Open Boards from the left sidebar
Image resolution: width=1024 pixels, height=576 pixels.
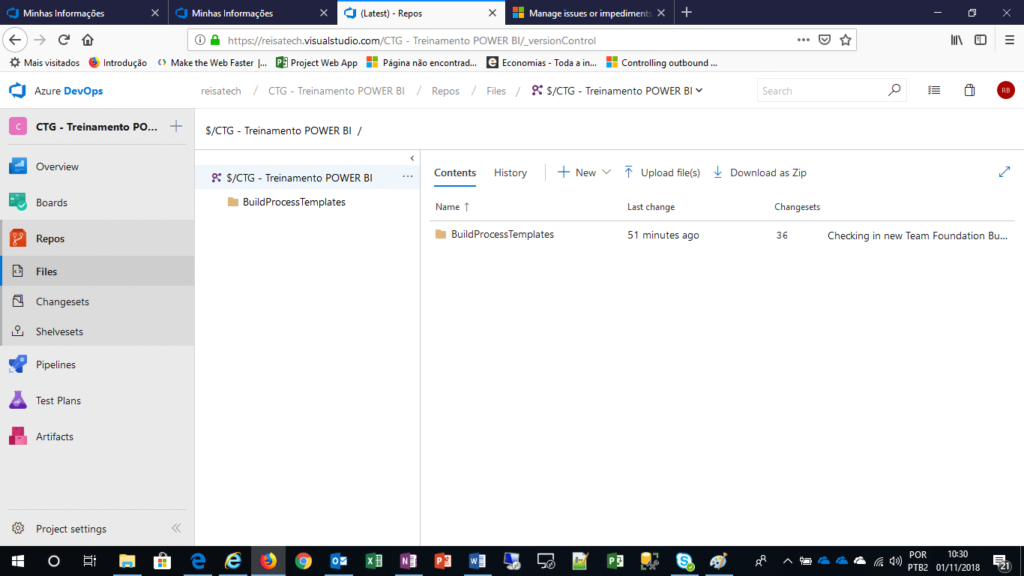pos(51,203)
